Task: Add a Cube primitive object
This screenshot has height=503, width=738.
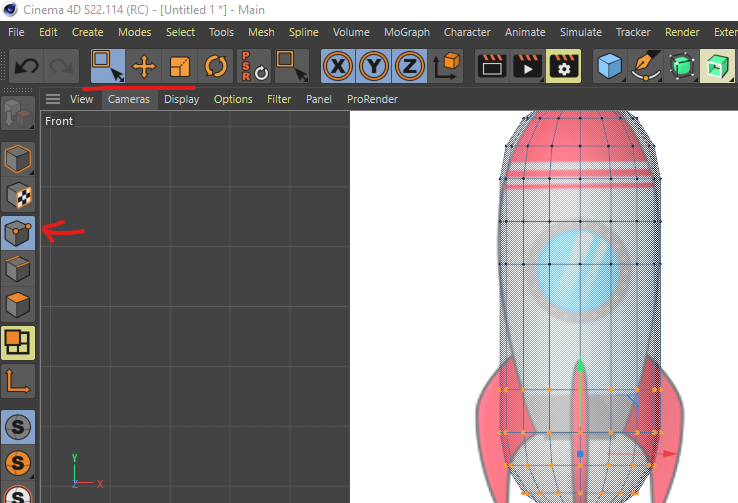Action: pos(610,66)
